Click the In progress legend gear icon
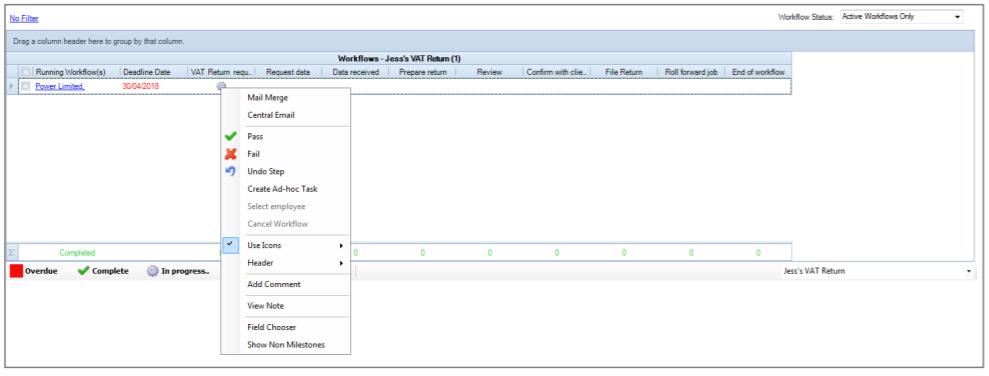Image resolution: width=989 pixels, height=376 pixels. [x=152, y=271]
